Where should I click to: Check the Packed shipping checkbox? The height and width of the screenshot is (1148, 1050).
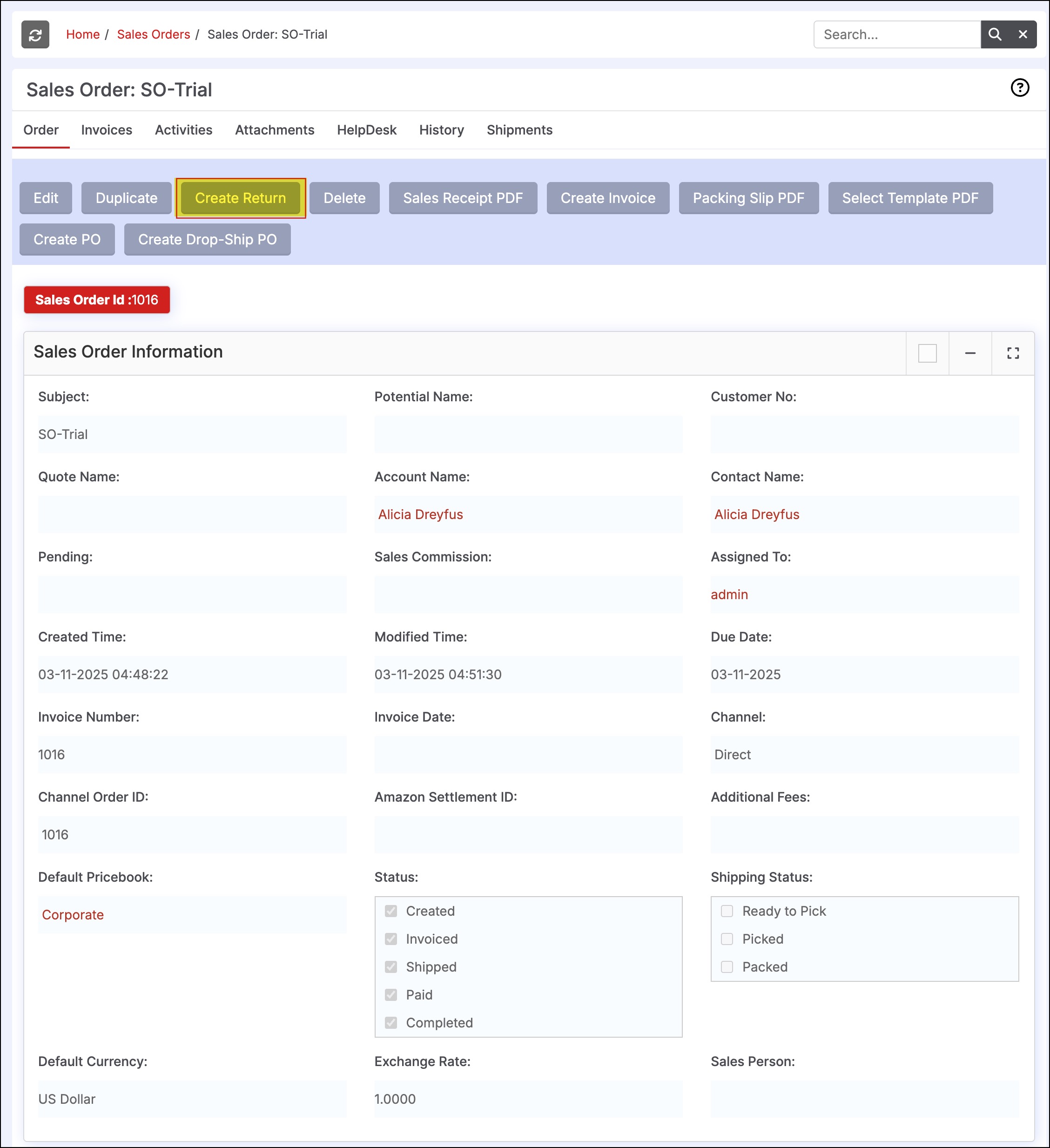(x=727, y=967)
